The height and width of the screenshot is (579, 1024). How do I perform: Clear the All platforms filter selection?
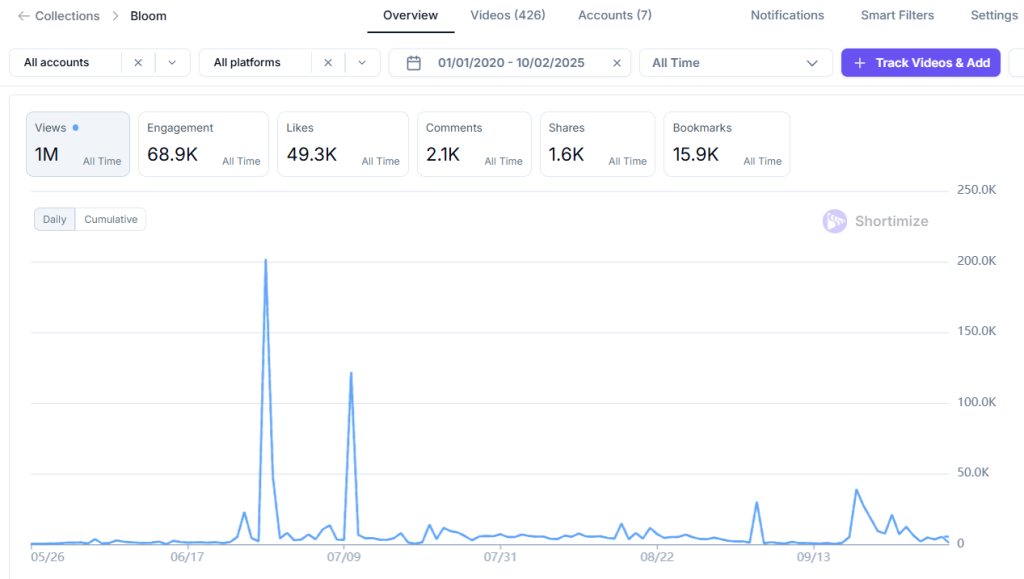[328, 62]
